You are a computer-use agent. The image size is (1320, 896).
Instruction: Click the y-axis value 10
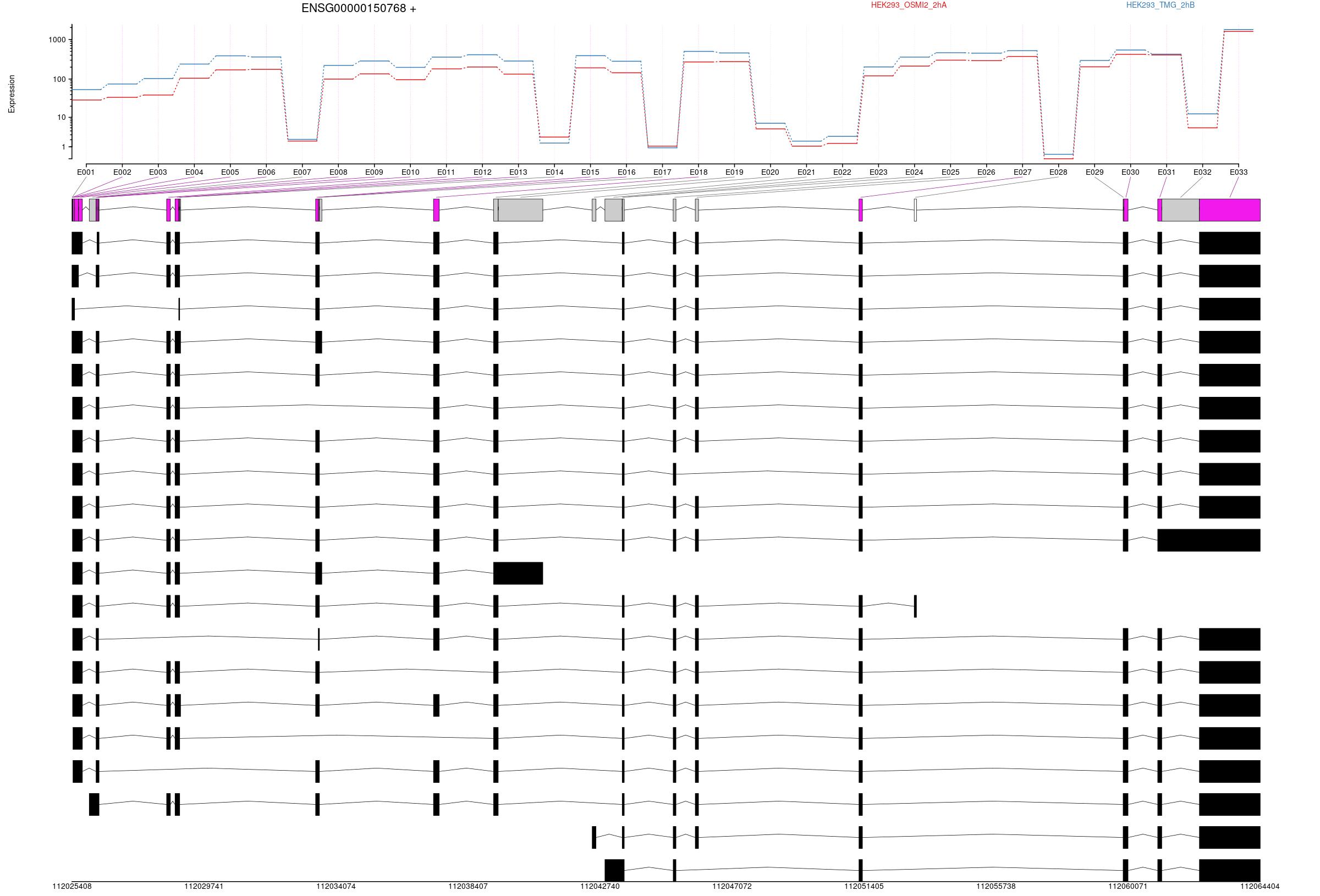click(x=62, y=118)
